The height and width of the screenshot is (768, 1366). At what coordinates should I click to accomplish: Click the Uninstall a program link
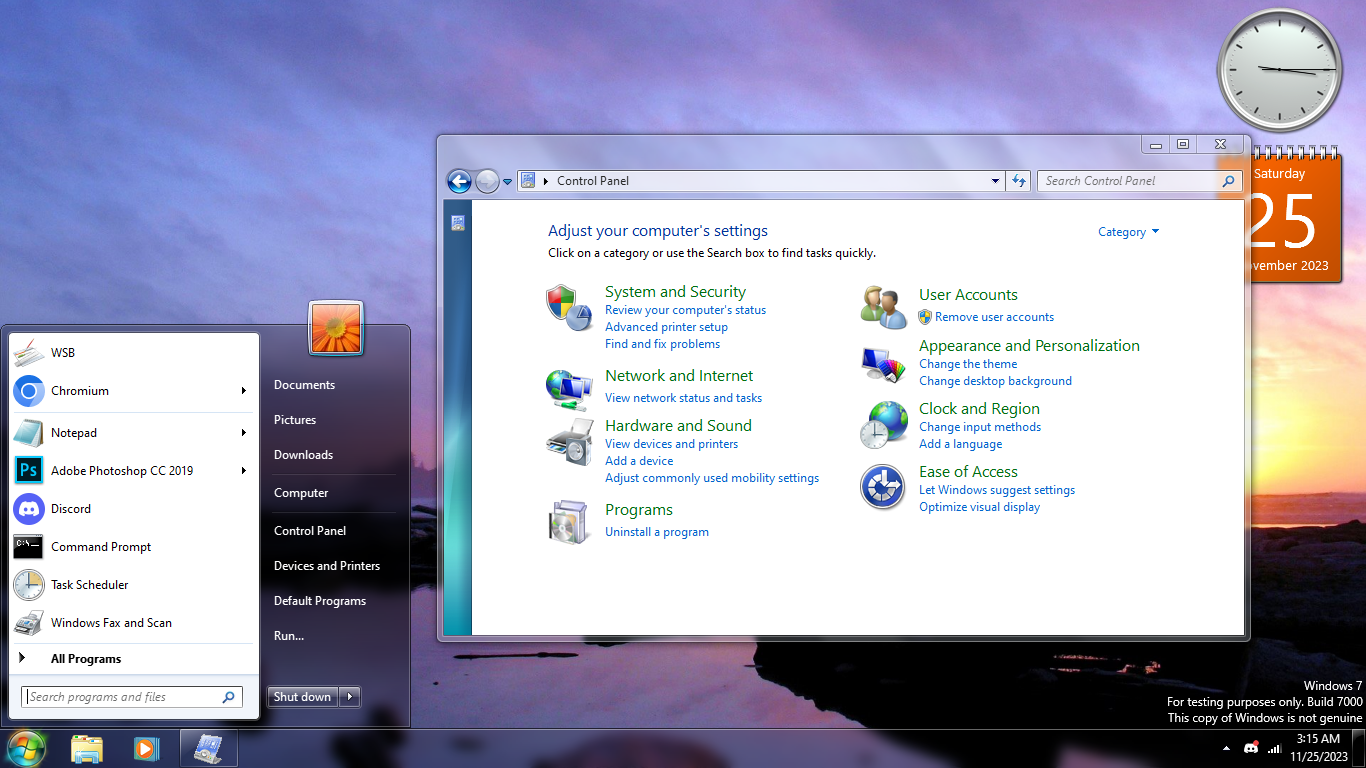[656, 532]
